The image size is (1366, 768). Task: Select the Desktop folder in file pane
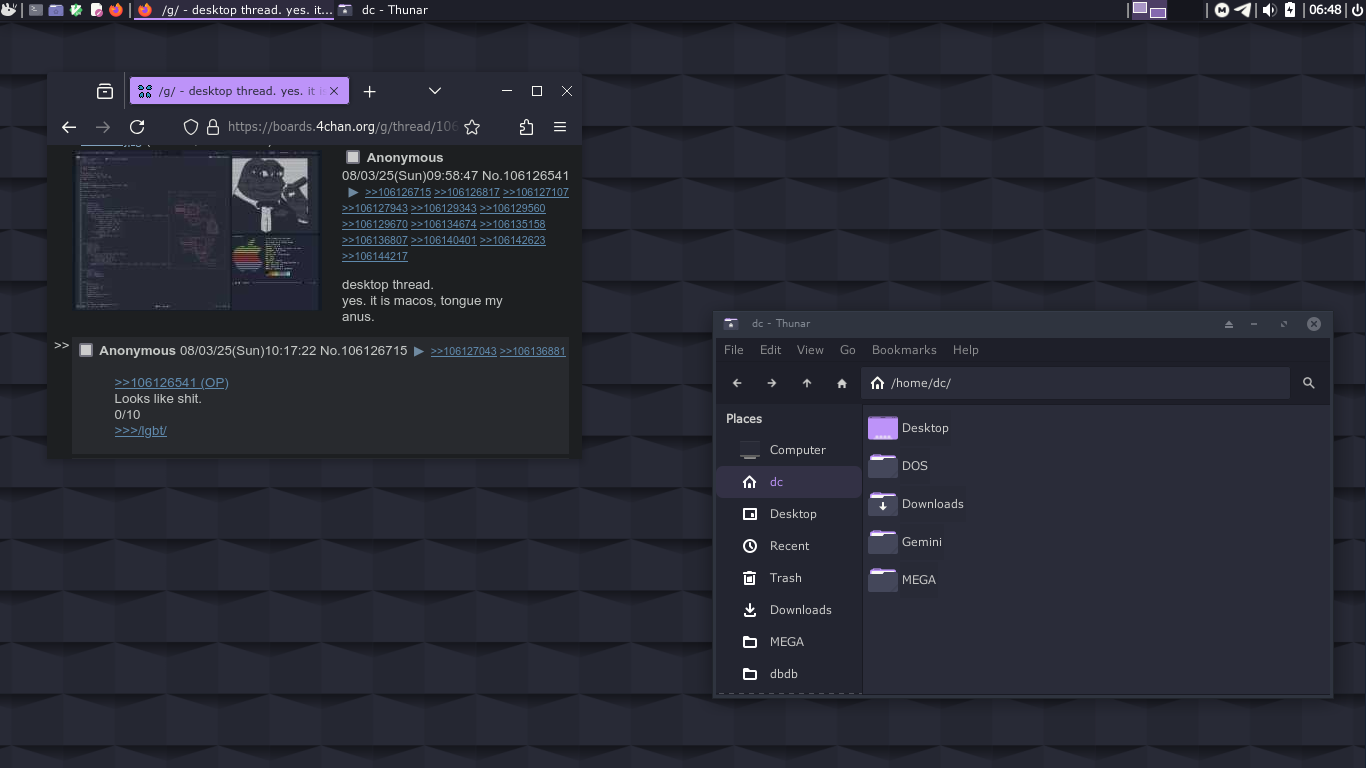click(x=909, y=428)
